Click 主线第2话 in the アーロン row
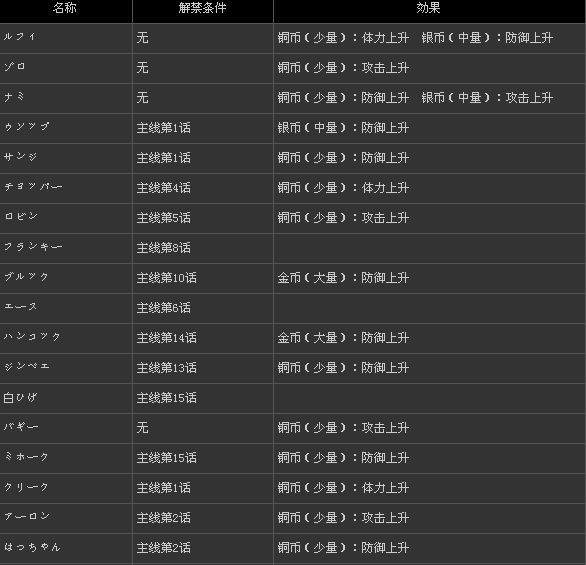586x565 pixels. coord(164,518)
